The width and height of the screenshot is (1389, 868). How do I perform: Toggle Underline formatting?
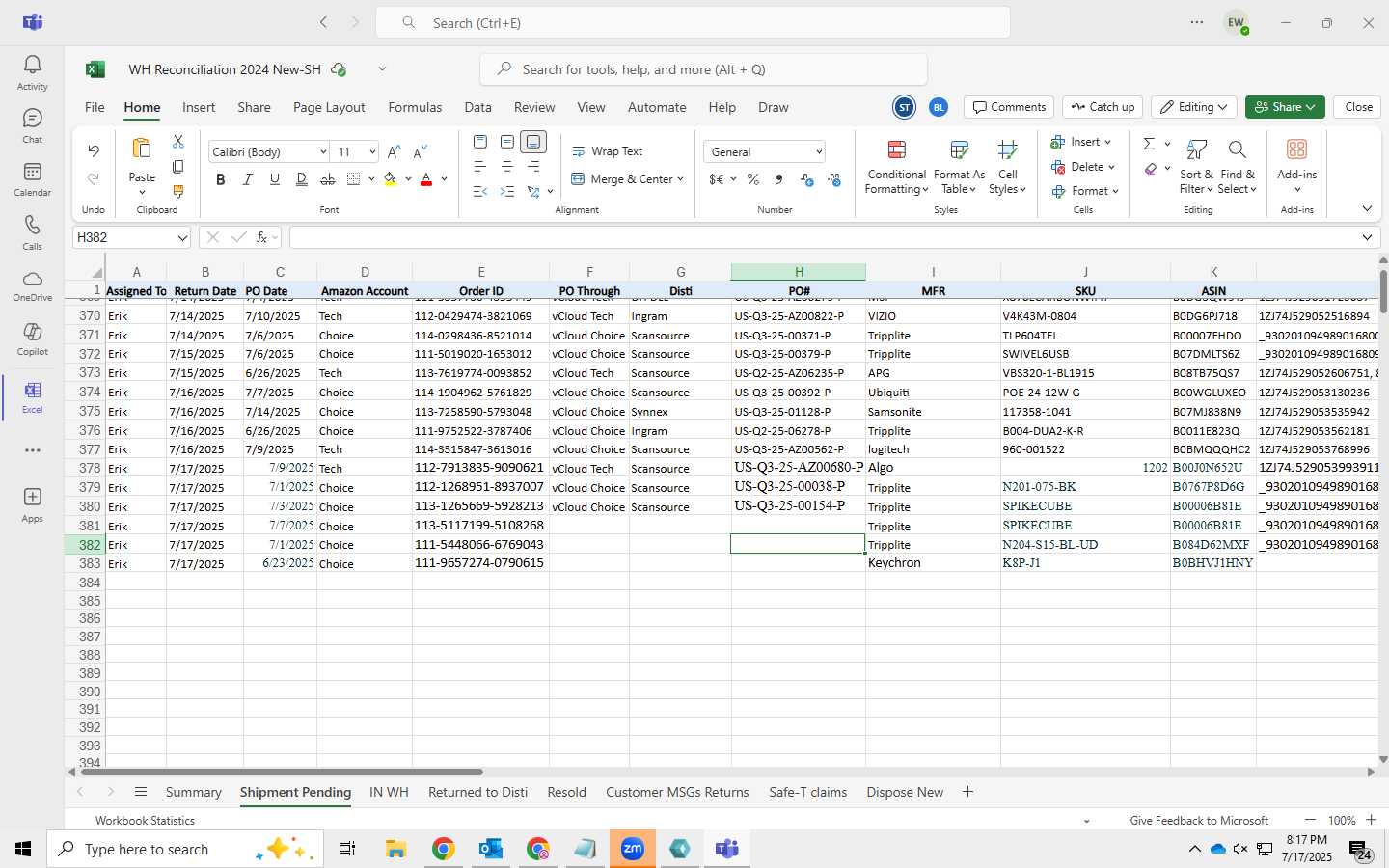(x=275, y=179)
